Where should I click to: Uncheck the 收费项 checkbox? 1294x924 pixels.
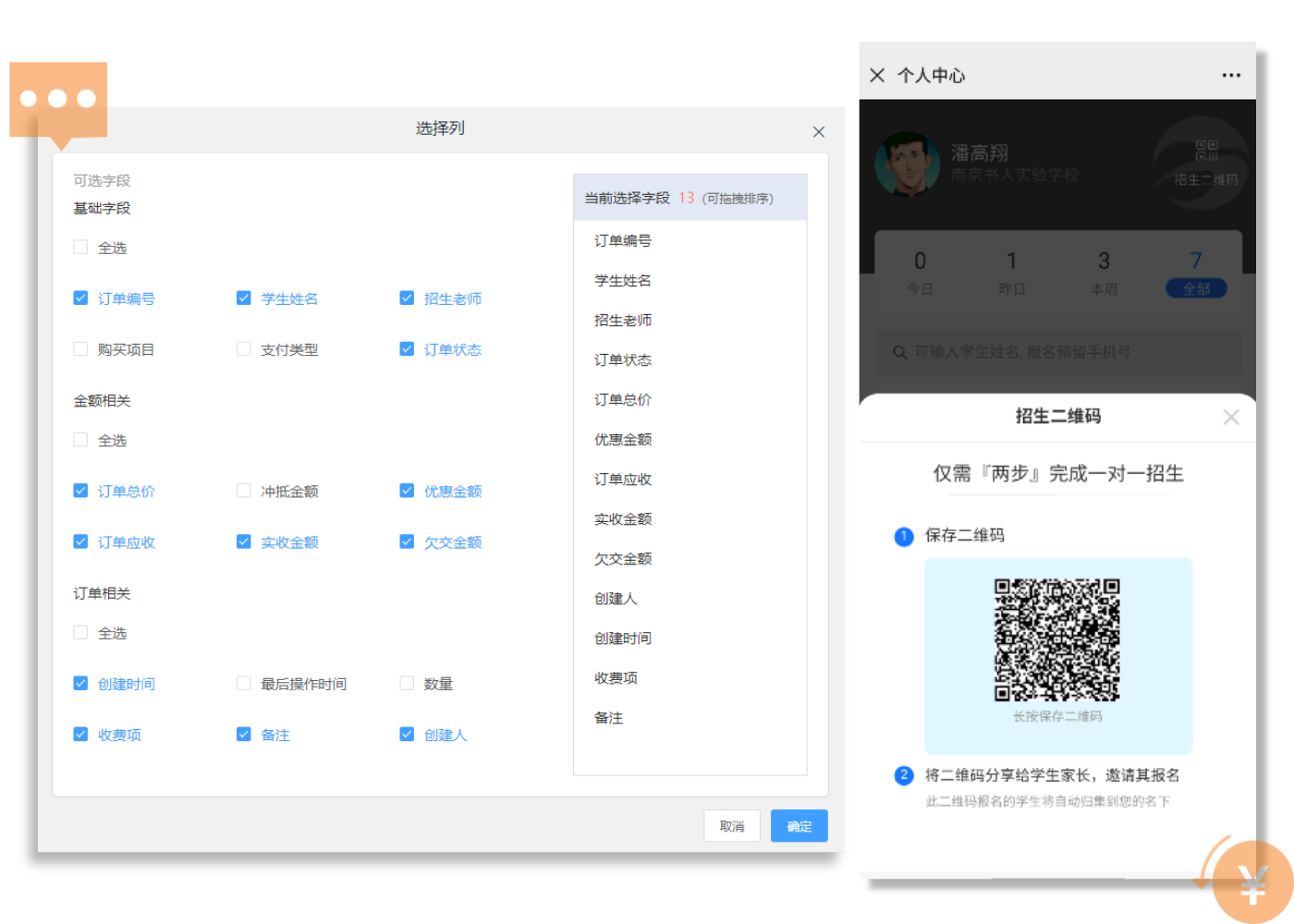click(80, 734)
